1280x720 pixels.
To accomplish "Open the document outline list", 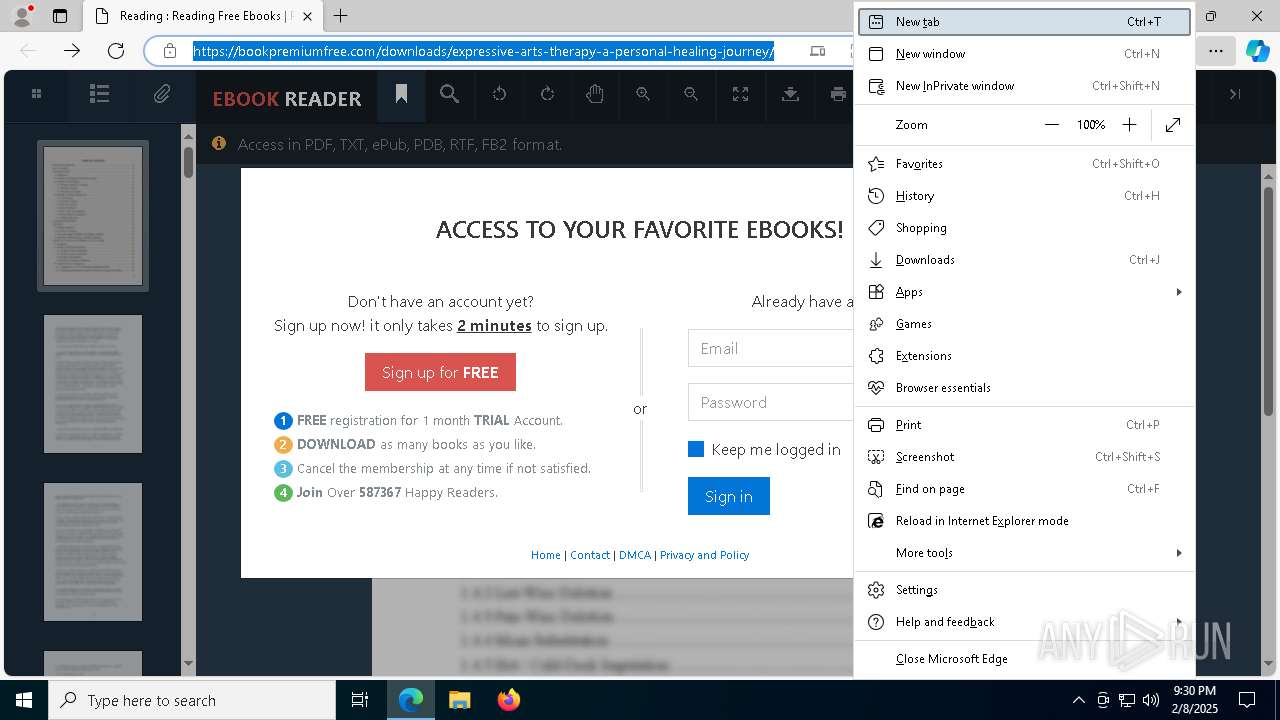I will 99,94.
